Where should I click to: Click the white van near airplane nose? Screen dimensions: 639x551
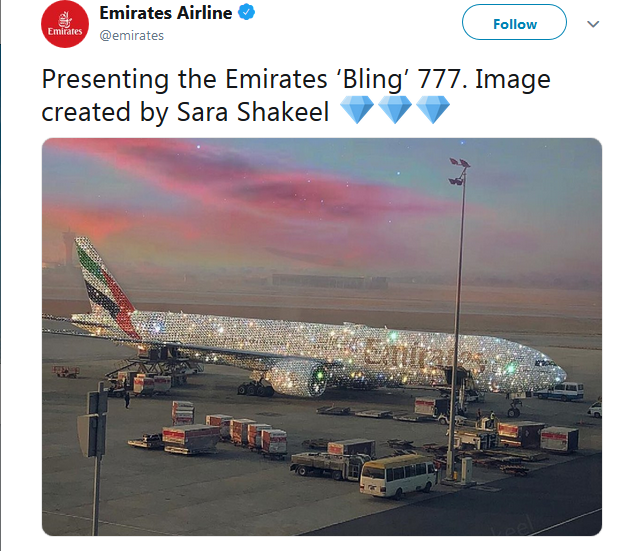pos(561,391)
